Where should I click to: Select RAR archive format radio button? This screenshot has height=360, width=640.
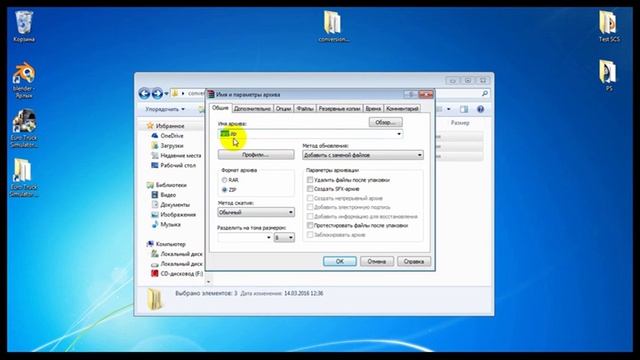click(224, 180)
